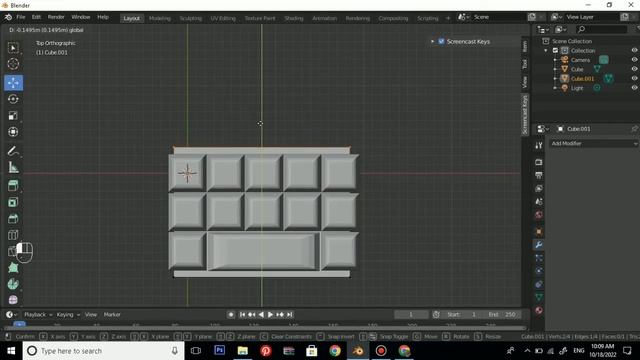Viewport: 640px width, 360px height.
Task: Open the Material properties tab
Action: (539, 310)
